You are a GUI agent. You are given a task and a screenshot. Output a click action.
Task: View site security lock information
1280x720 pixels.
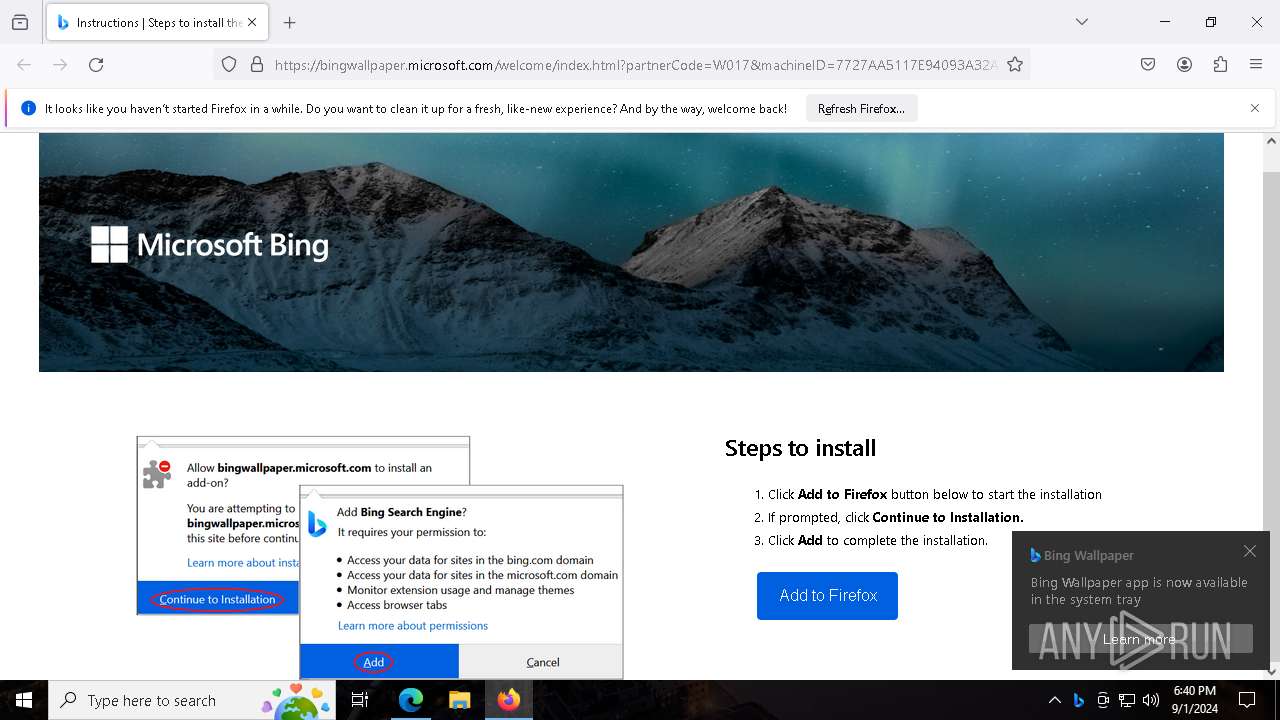(257, 64)
